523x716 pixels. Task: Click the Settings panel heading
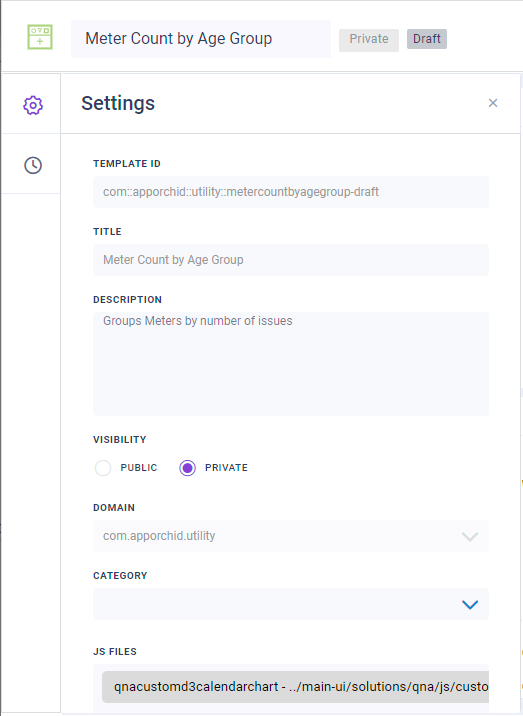click(118, 103)
